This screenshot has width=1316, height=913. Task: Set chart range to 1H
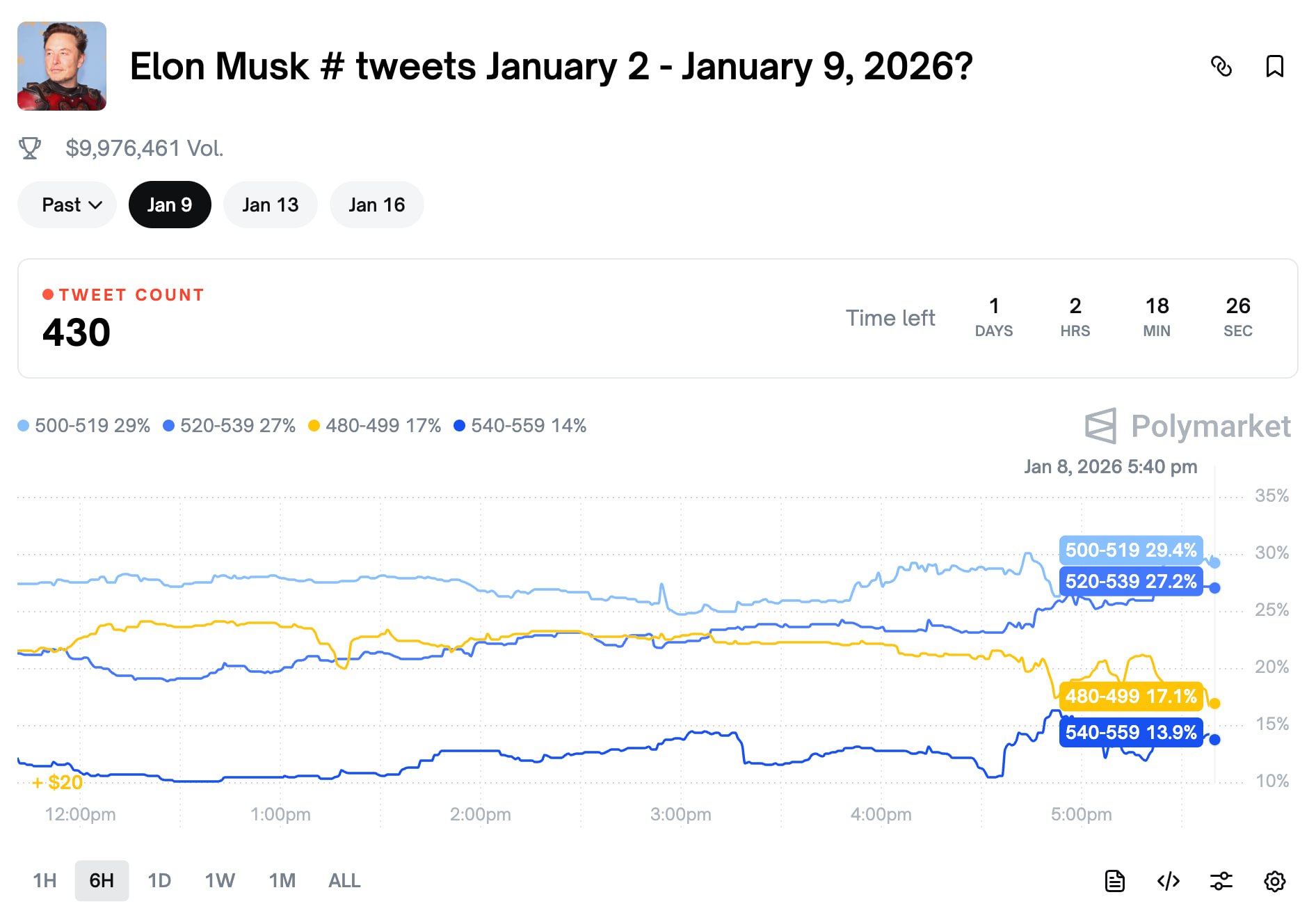[45, 881]
